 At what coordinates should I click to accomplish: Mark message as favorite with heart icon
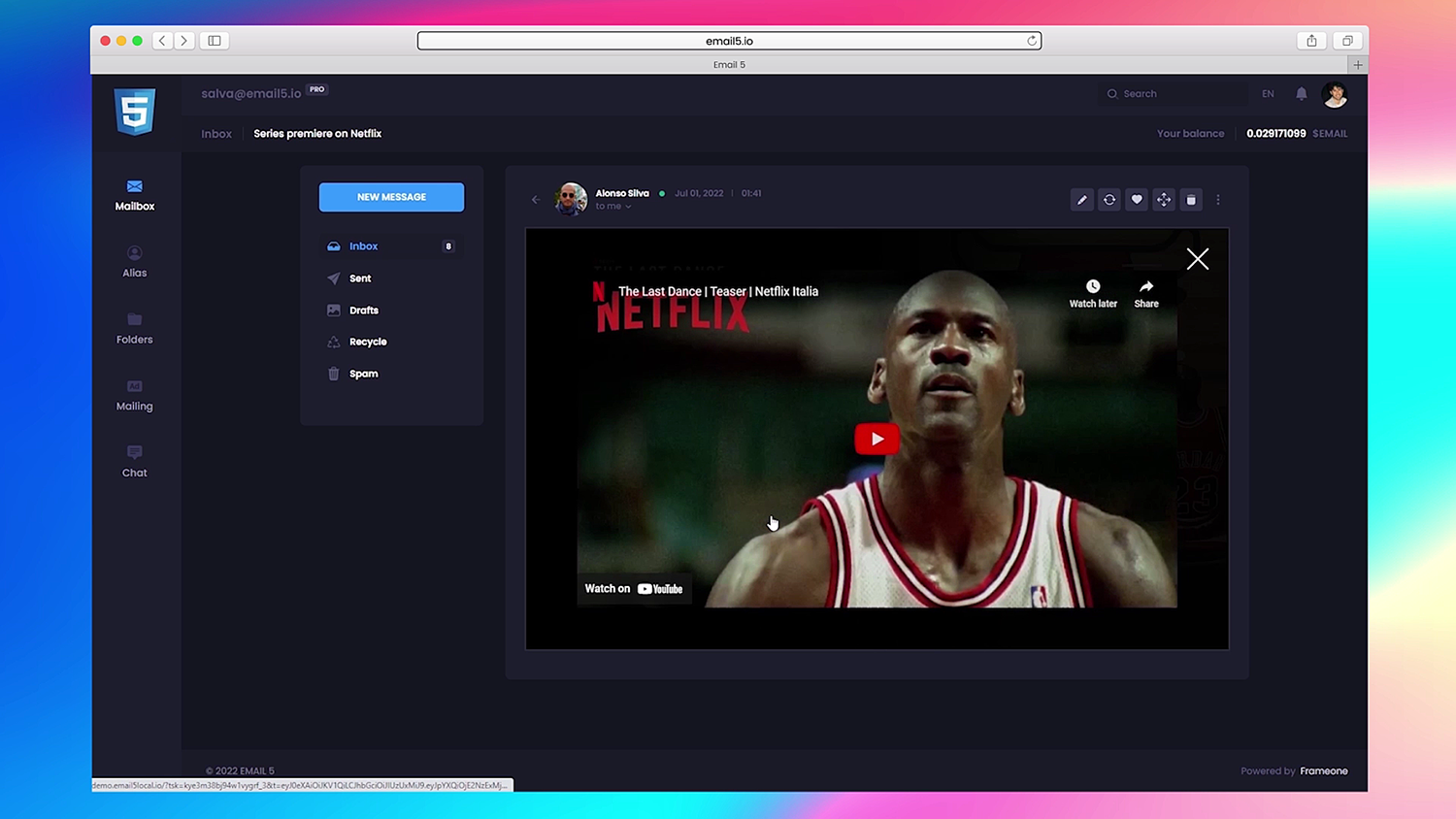point(1137,200)
